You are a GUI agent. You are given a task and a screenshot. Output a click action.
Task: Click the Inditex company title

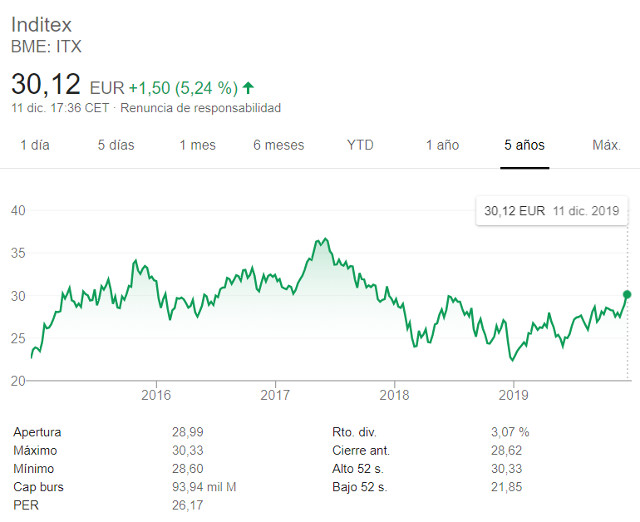pyautogui.click(x=41, y=25)
